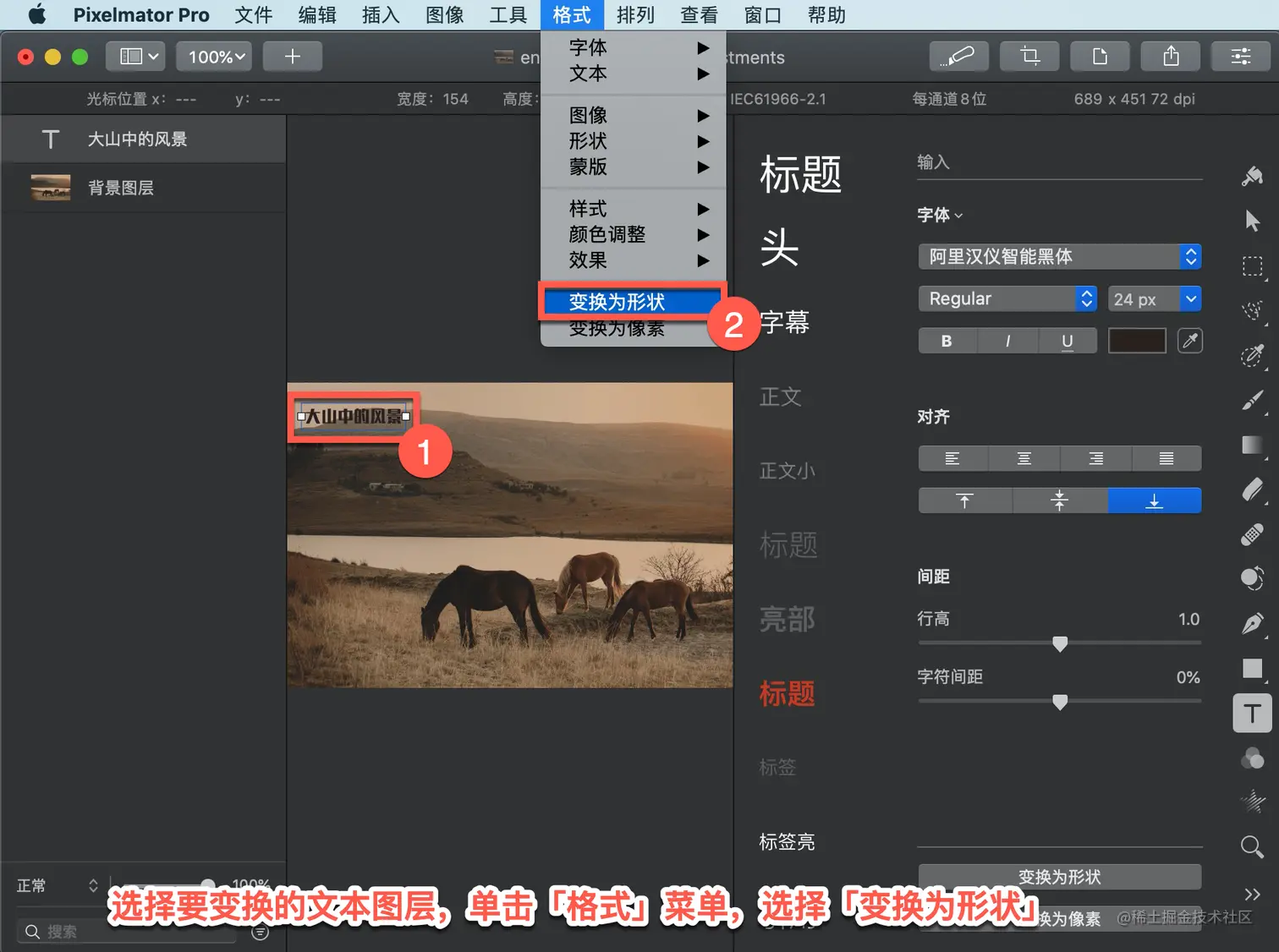
Task: Select the Eraser tool
Action: (1253, 490)
